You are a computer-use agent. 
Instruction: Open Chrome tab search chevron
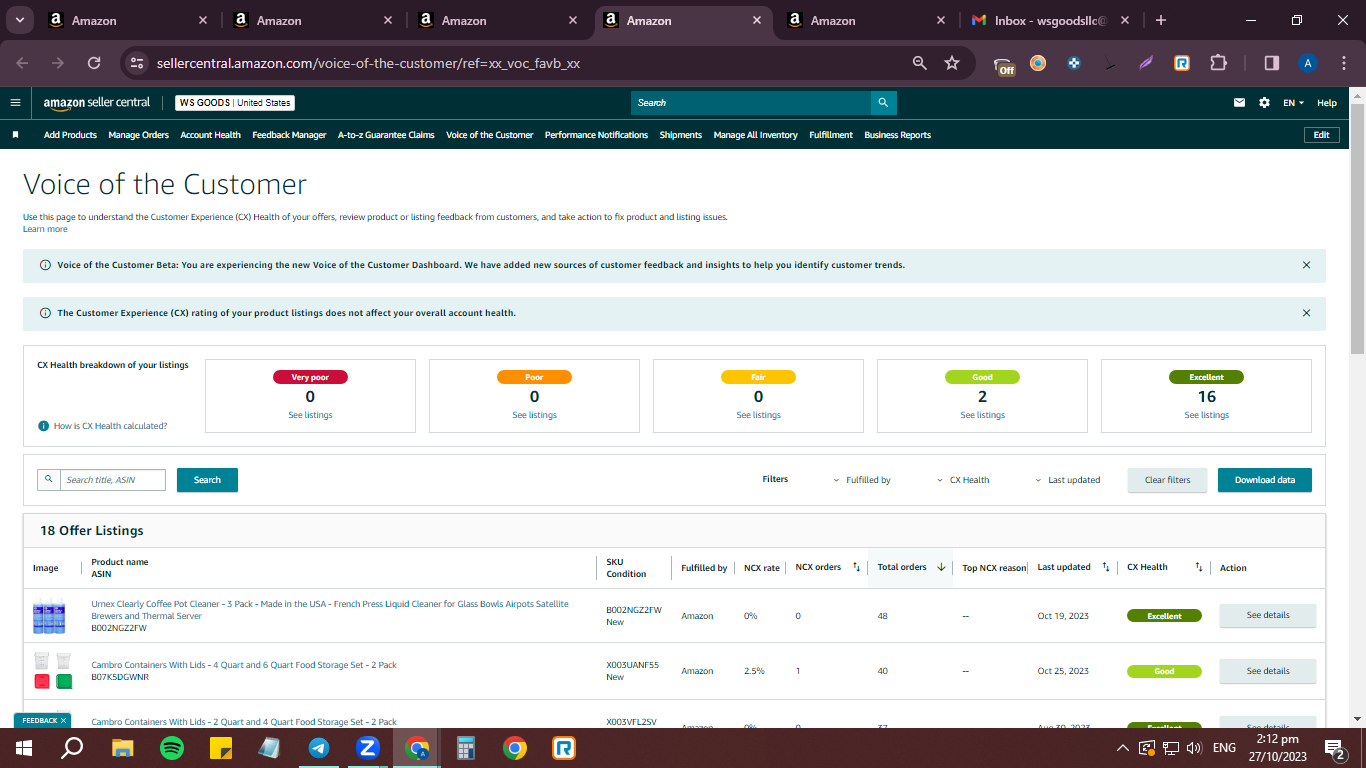(x=21, y=20)
